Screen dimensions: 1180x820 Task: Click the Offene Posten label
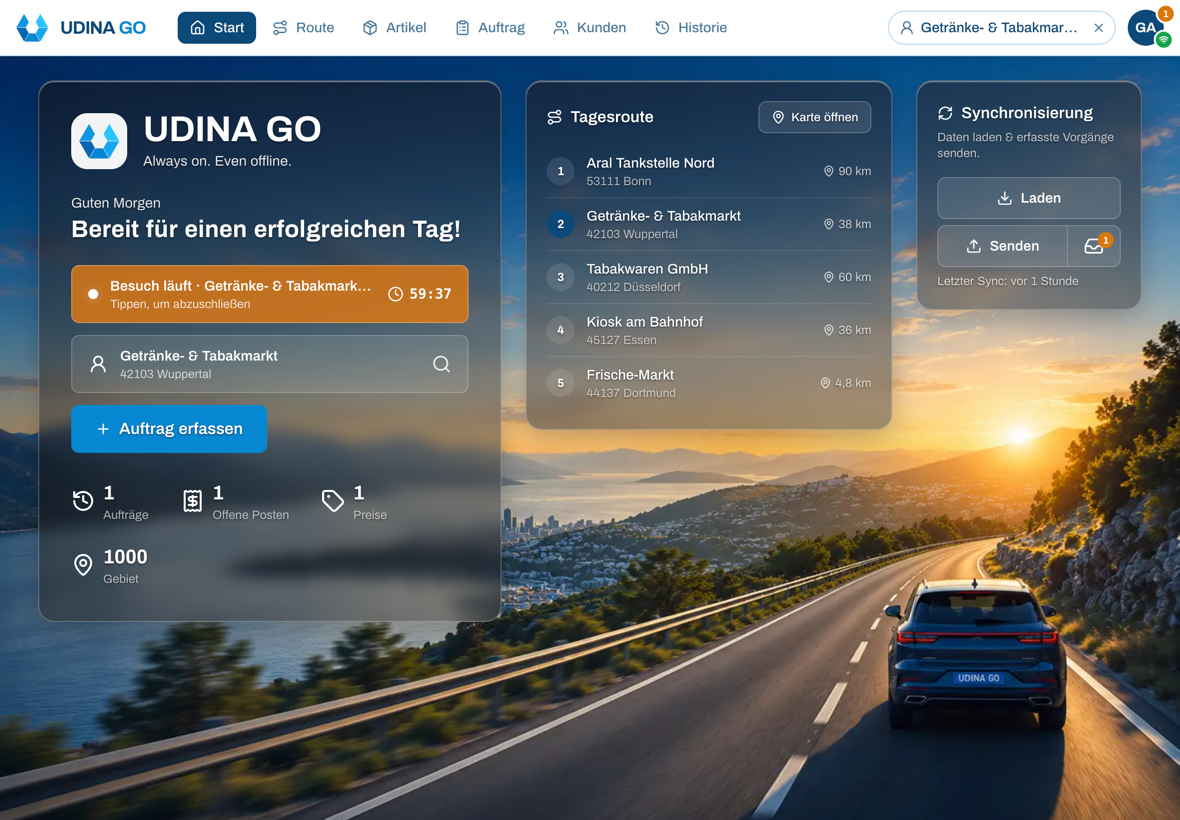click(x=251, y=515)
